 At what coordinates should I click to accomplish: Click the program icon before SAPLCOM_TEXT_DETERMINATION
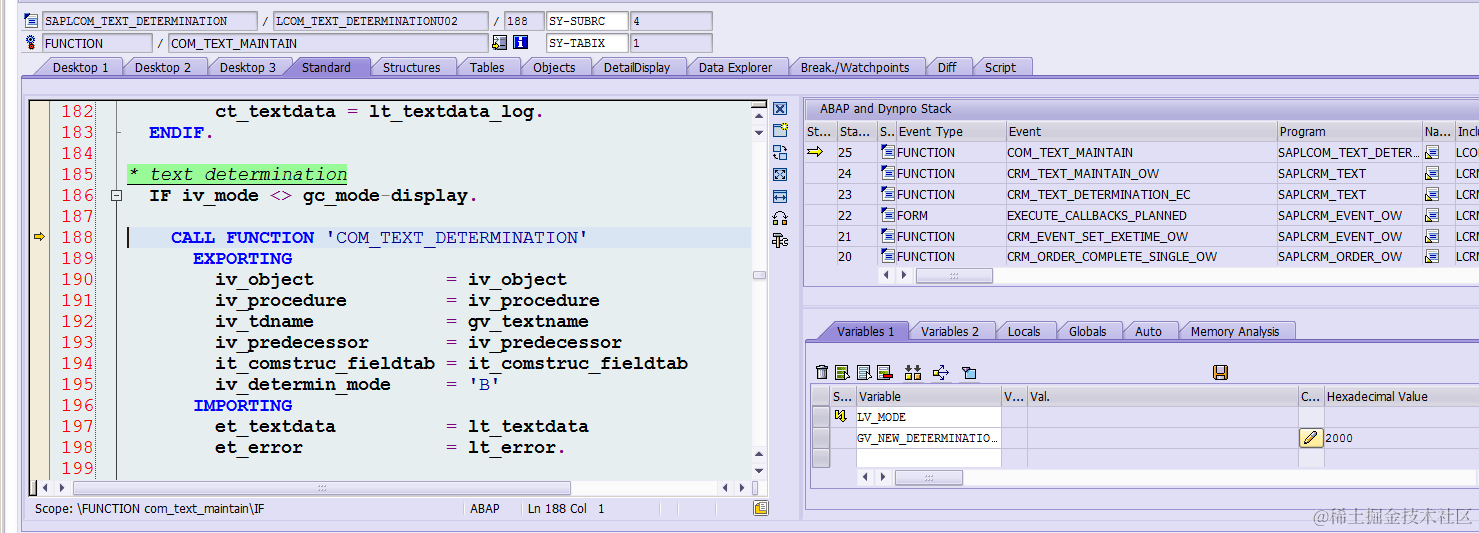coord(31,21)
